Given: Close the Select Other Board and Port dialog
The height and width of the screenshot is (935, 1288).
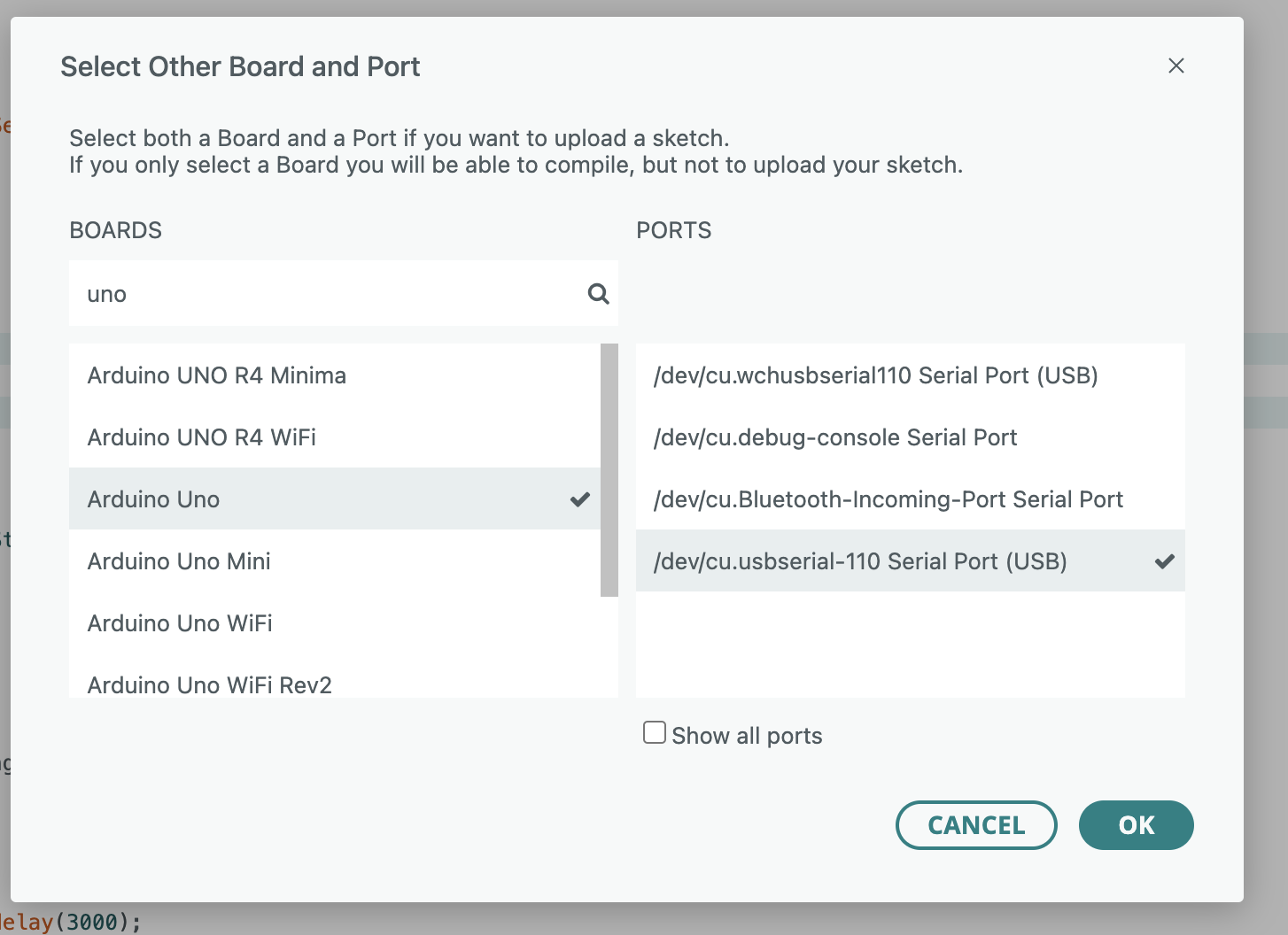Looking at the screenshot, I should (x=1175, y=66).
